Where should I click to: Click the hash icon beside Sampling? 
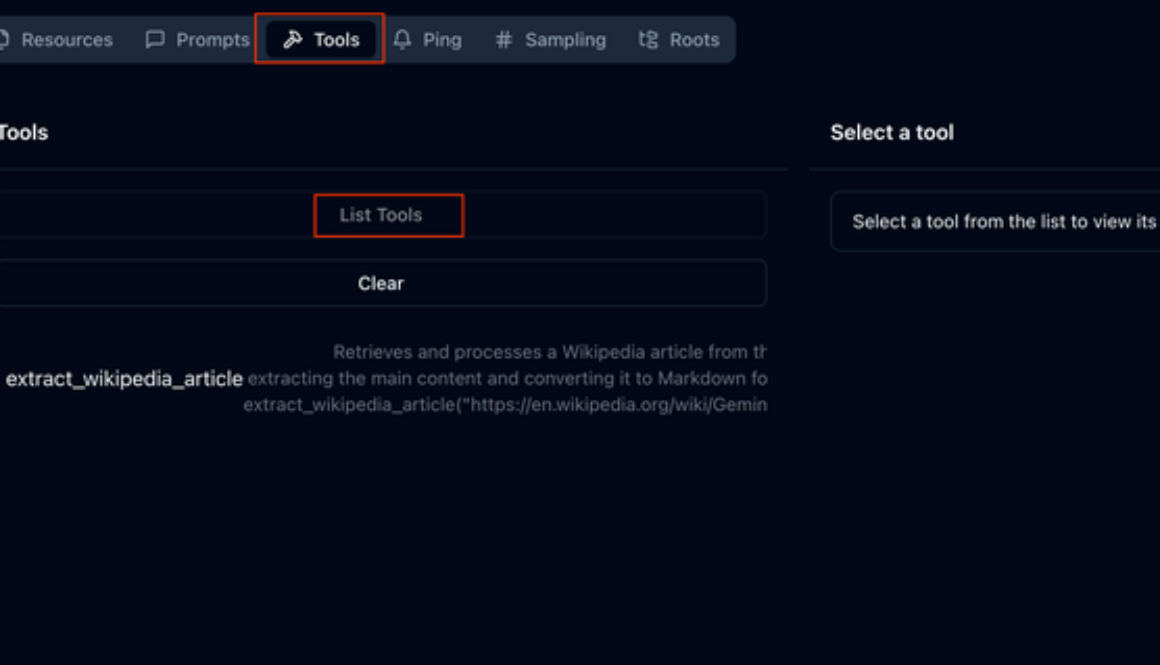tap(504, 40)
